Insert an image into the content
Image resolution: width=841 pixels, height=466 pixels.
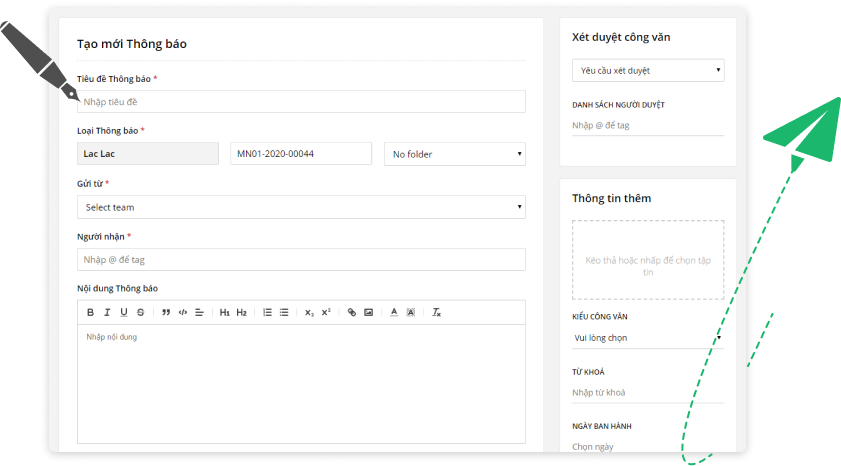click(368, 312)
